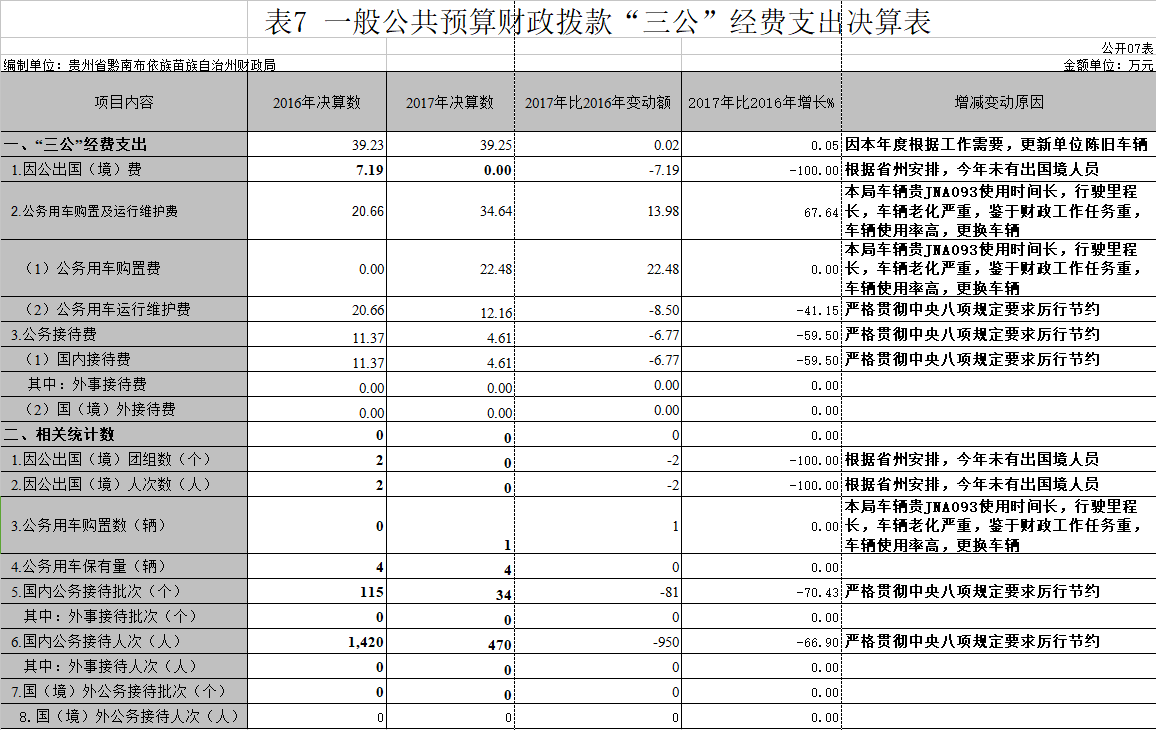Select the 增减变动原因 header cell

coord(999,102)
